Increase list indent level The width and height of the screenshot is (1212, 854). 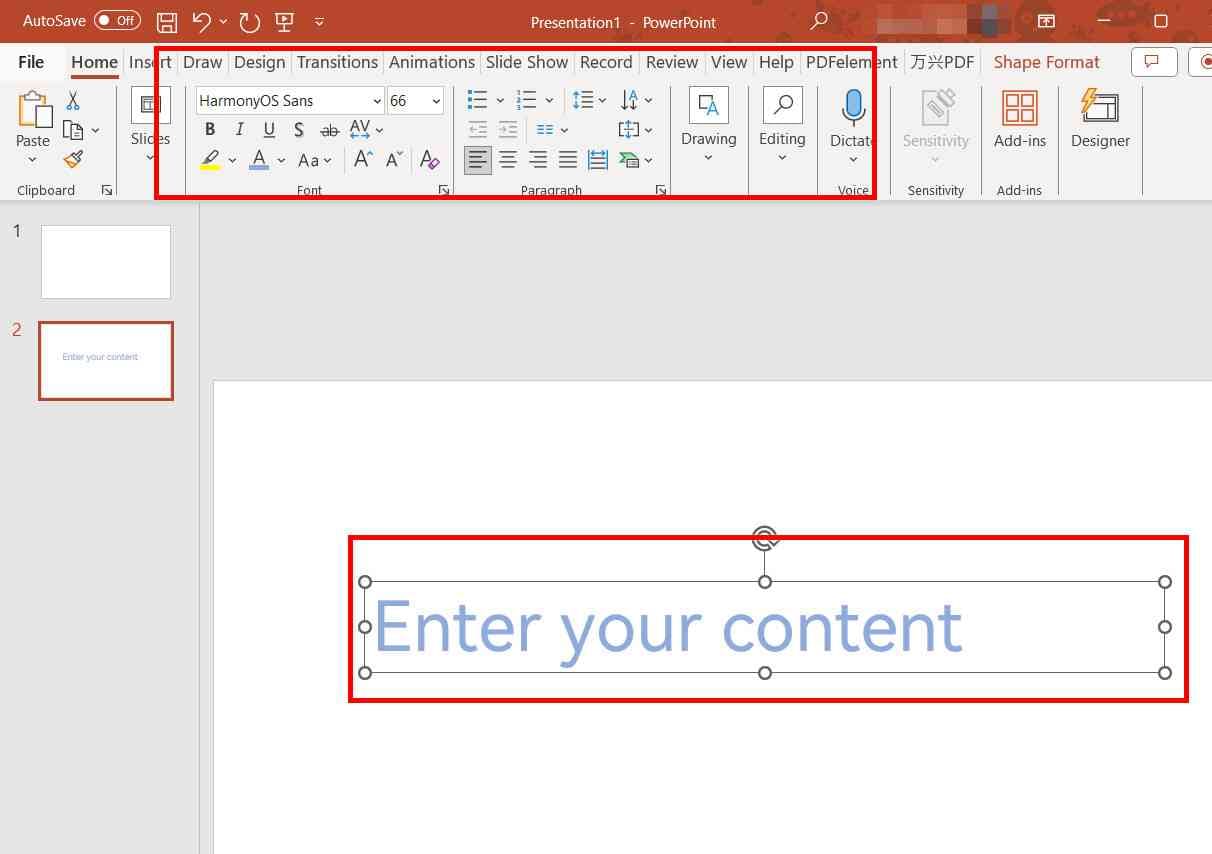pyautogui.click(x=508, y=130)
